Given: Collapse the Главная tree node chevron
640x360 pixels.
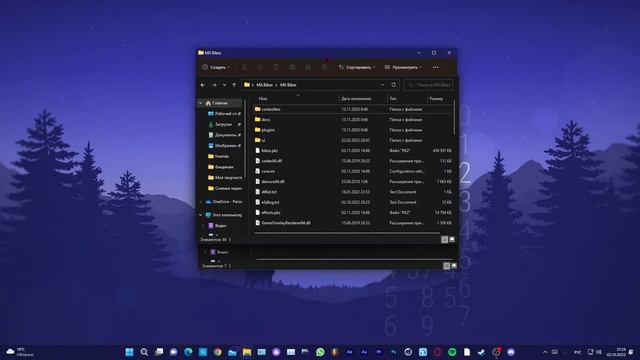Looking at the screenshot, I should [x=200, y=103].
